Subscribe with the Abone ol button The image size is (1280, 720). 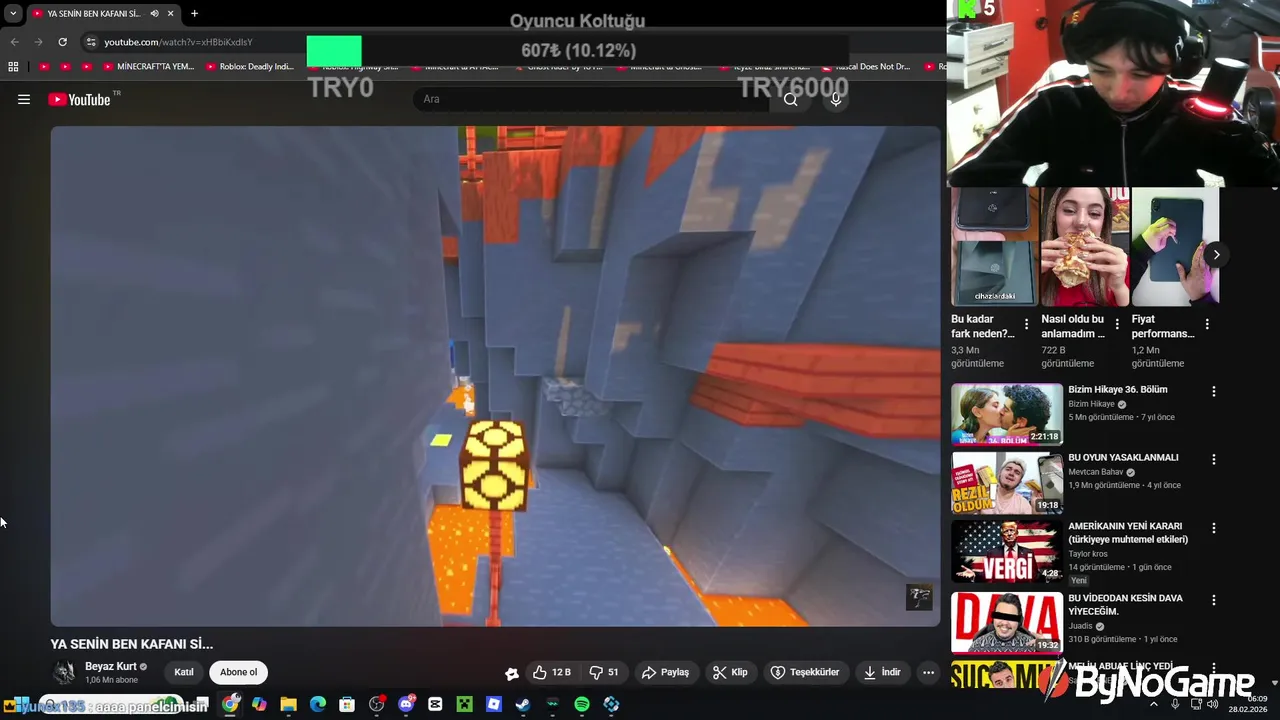tap(239, 672)
